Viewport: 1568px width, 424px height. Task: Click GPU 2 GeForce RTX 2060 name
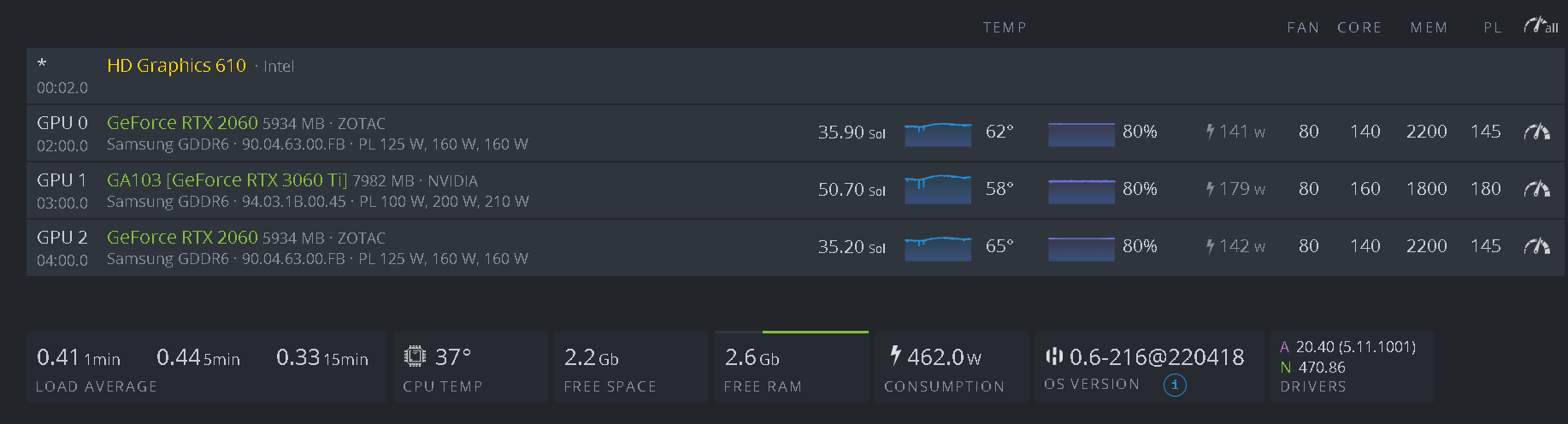(x=182, y=238)
